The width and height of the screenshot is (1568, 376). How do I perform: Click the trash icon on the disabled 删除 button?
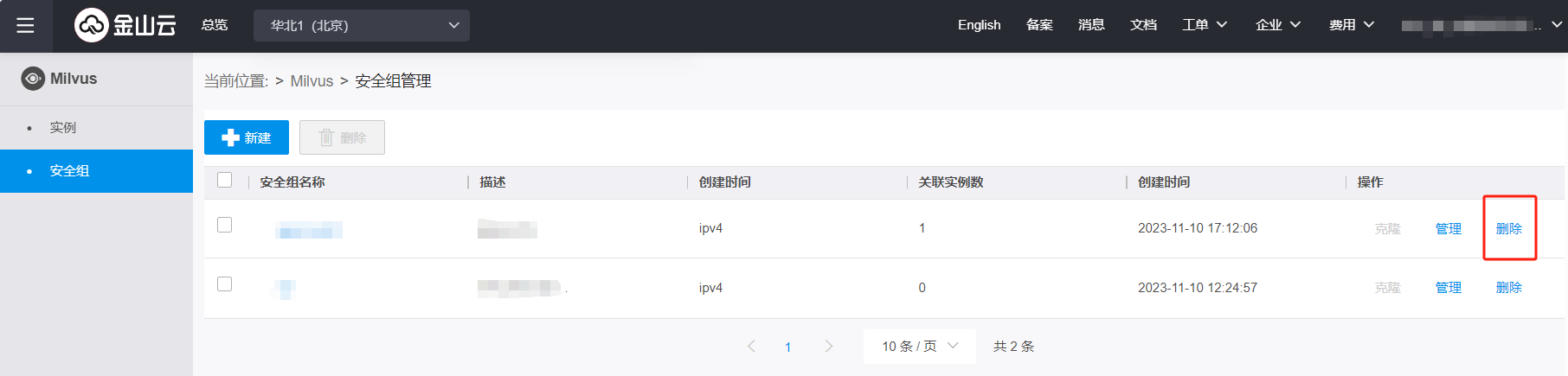click(326, 137)
